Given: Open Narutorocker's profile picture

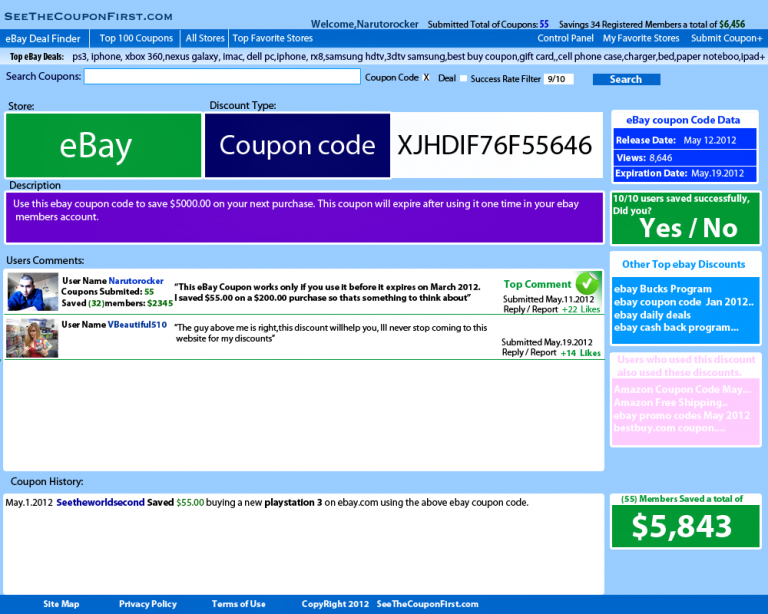Looking at the screenshot, I should click(32, 292).
